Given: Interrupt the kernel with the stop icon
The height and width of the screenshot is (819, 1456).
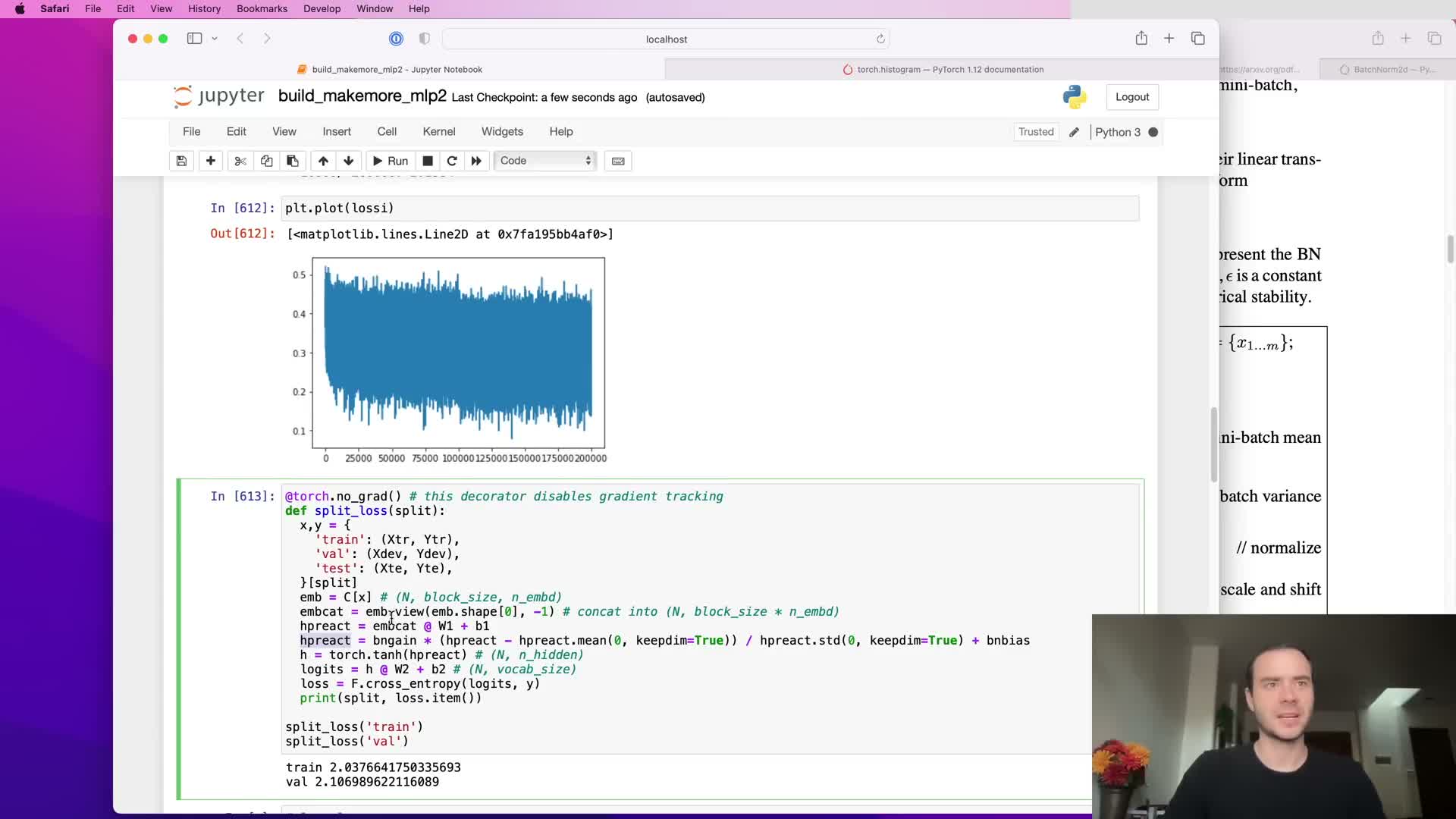Looking at the screenshot, I should click(x=428, y=161).
